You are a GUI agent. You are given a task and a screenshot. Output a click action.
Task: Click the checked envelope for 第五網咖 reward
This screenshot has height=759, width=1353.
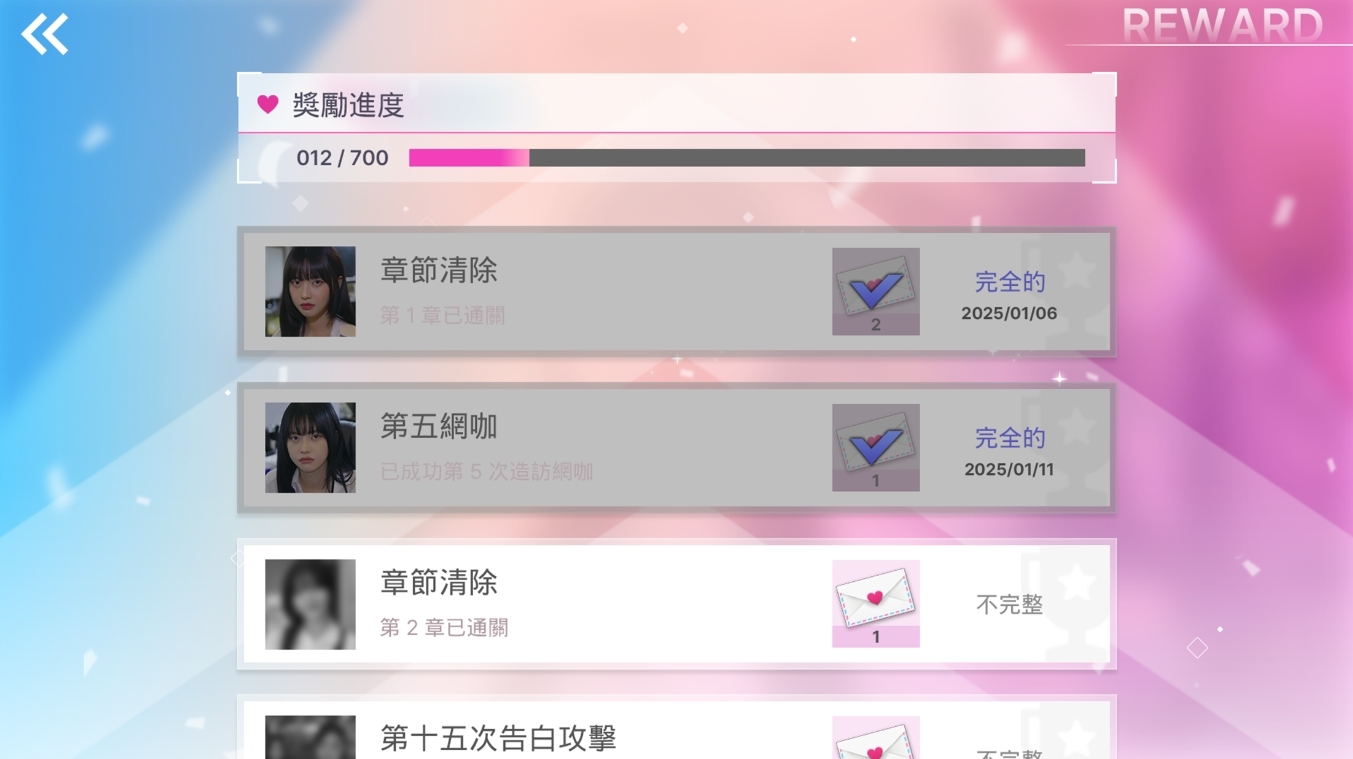(876, 447)
